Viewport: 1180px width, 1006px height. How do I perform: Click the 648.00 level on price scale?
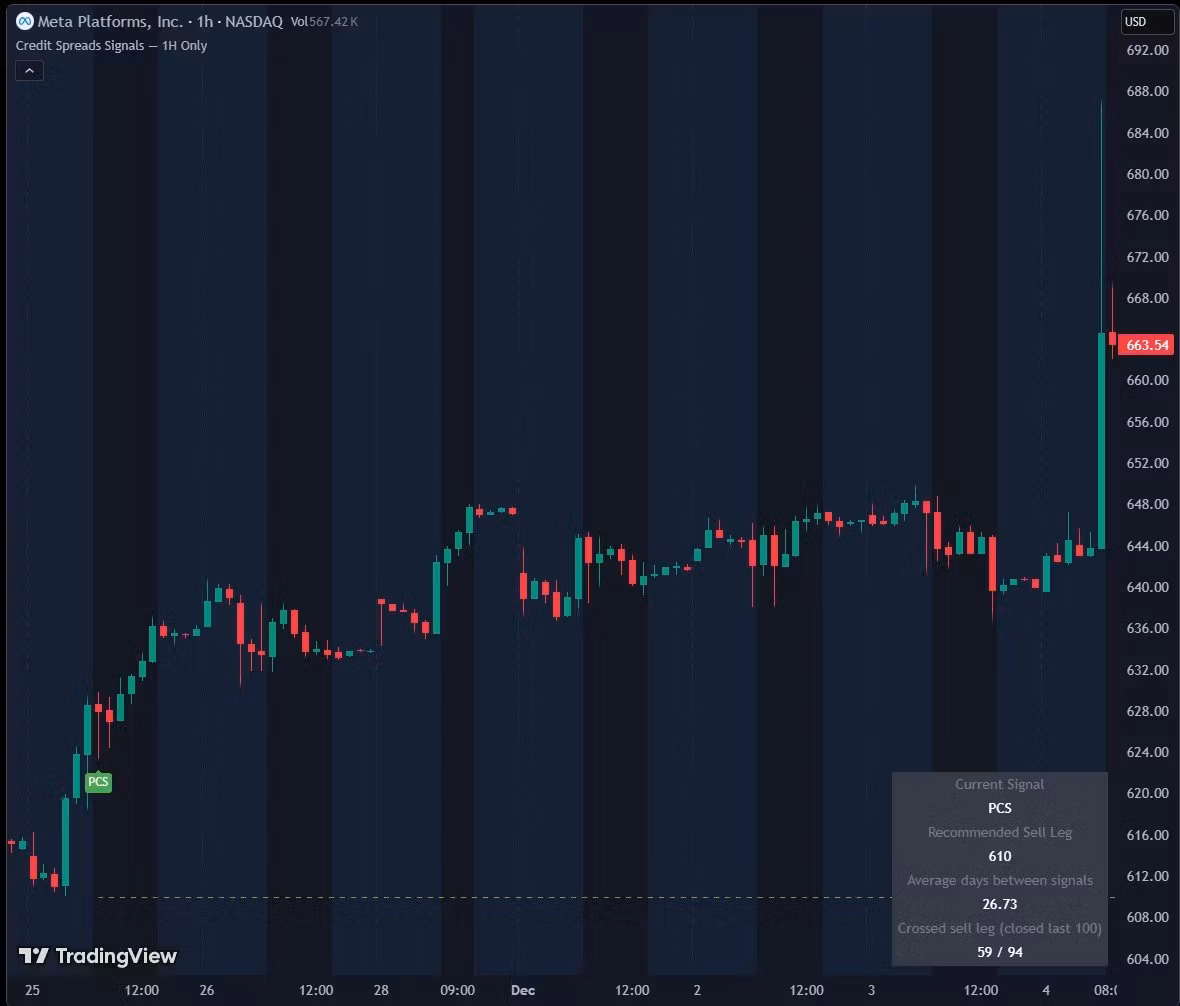coord(1147,504)
